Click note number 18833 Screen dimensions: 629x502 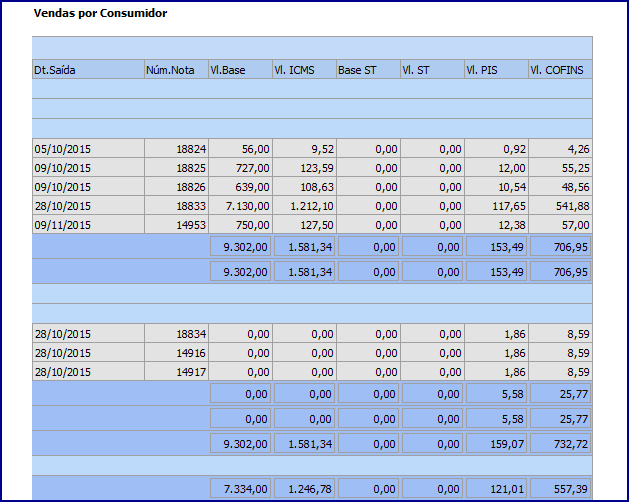coord(177,206)
